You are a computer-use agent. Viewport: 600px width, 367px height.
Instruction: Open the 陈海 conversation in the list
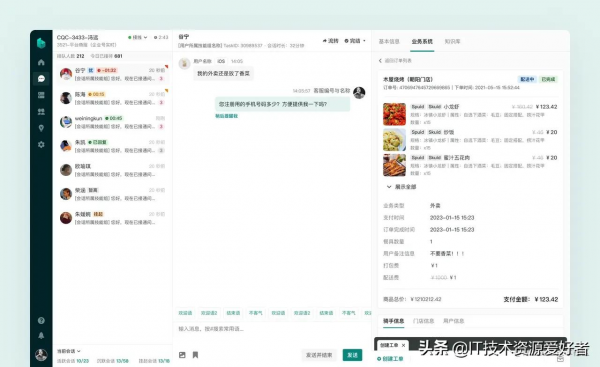pyautogui.click(x=112, y=98)
